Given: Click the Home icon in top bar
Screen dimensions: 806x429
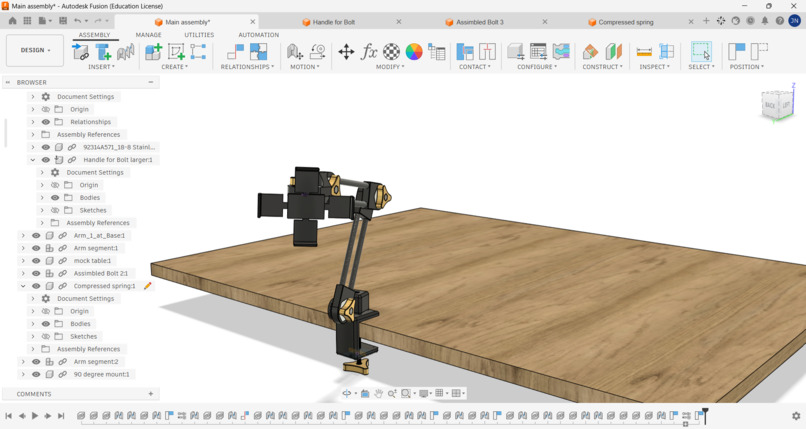Looking at the screenshot, I should 12,21.
